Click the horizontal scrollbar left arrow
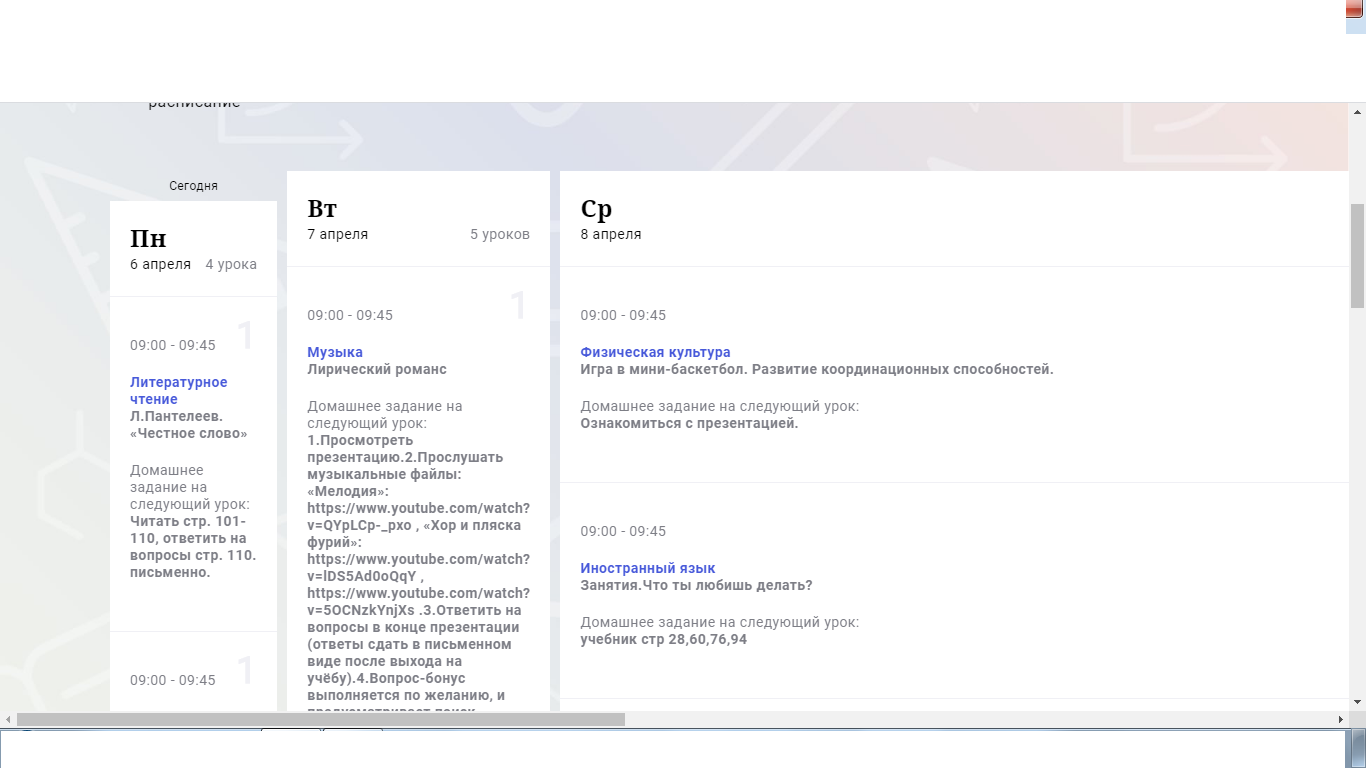Screen dimensions: 1366x768 coord(8,719)
